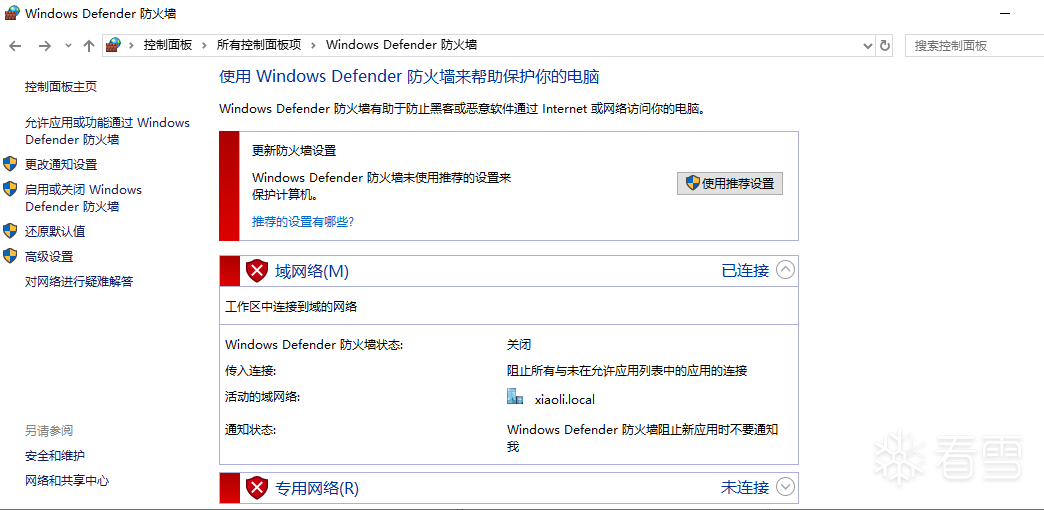Click red shield icon for 专用网络(R)
This screenshot has height=510, width=1044.
point(256,488)
